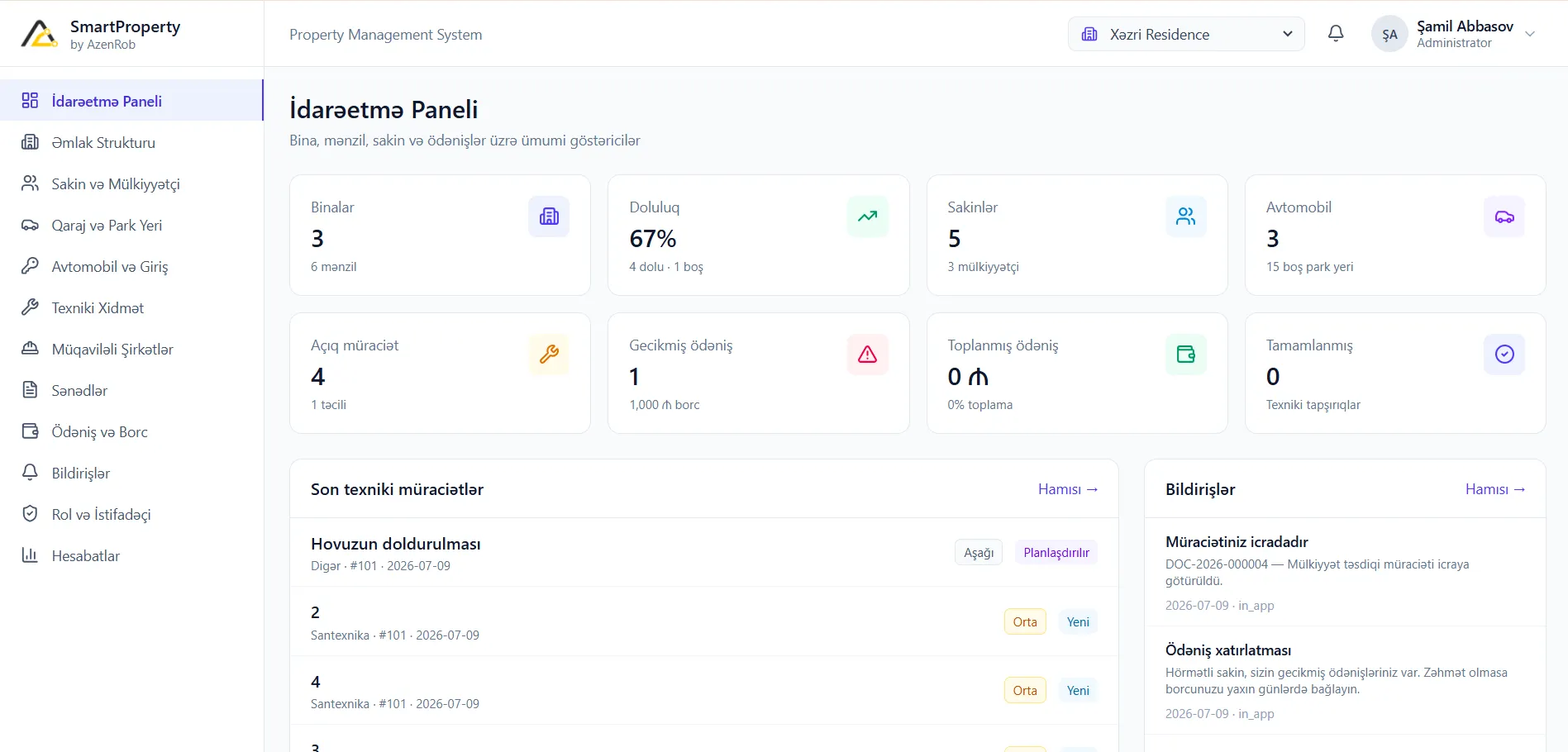Click the building icon on Binalar card
Screen dimensions: 1568x752
click(549, 217)
